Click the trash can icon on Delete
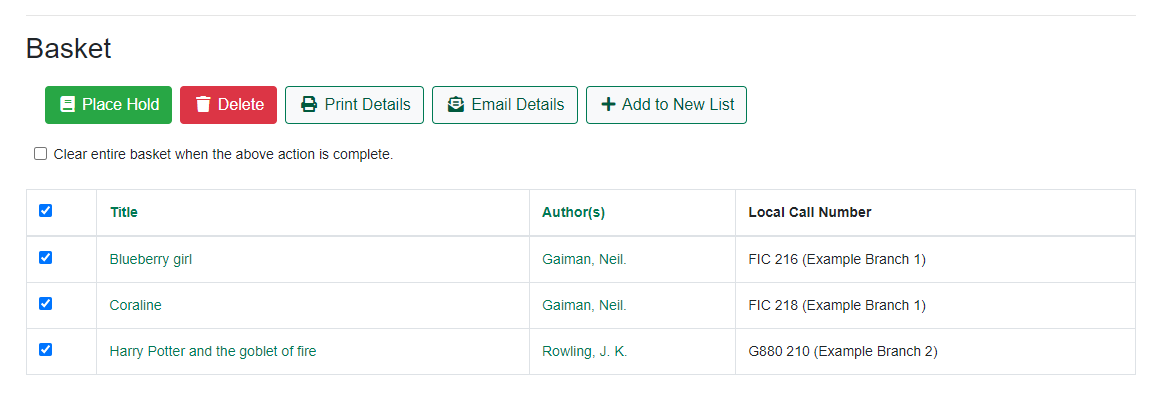Screen dimensions: 1154x401 pos(203,105)
